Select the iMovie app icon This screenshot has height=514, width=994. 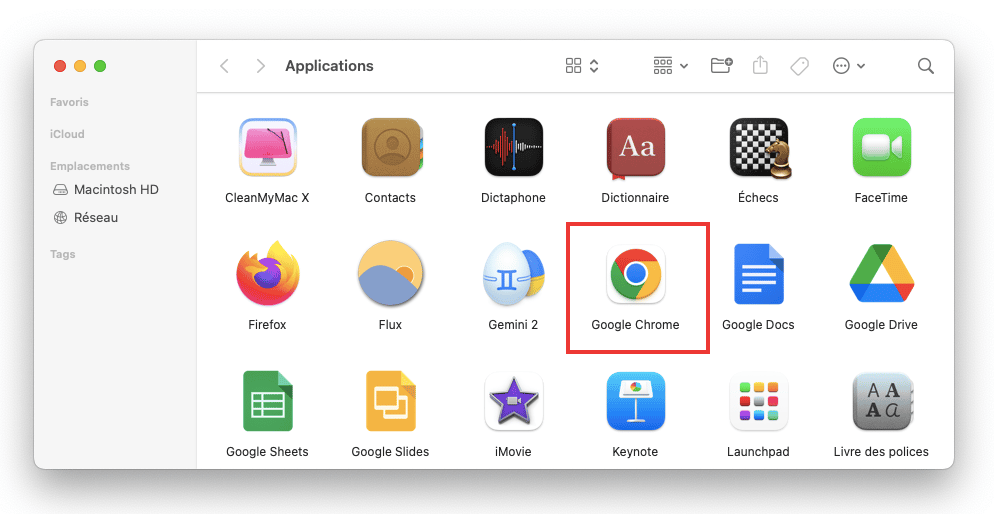click(x=513, y=401)
